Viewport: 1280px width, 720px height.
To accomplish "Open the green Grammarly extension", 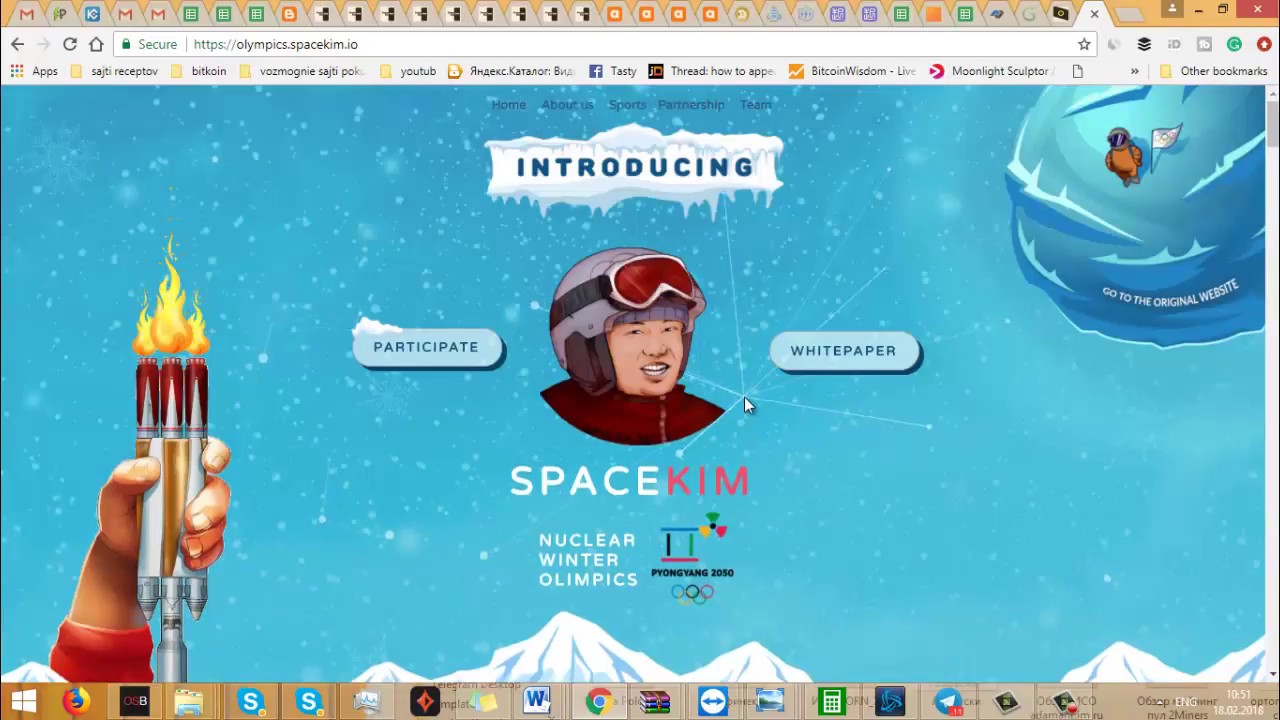I will [1234, 44].
